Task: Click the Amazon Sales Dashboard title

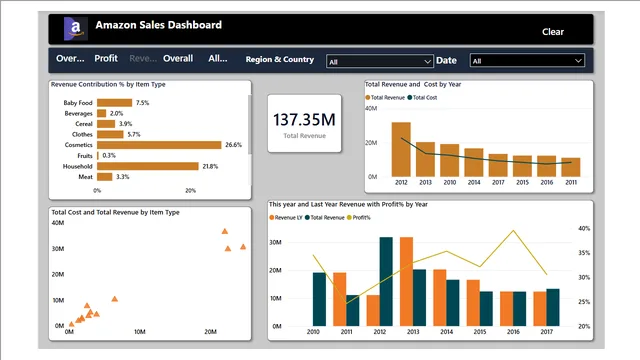Action: pos(159,25)
